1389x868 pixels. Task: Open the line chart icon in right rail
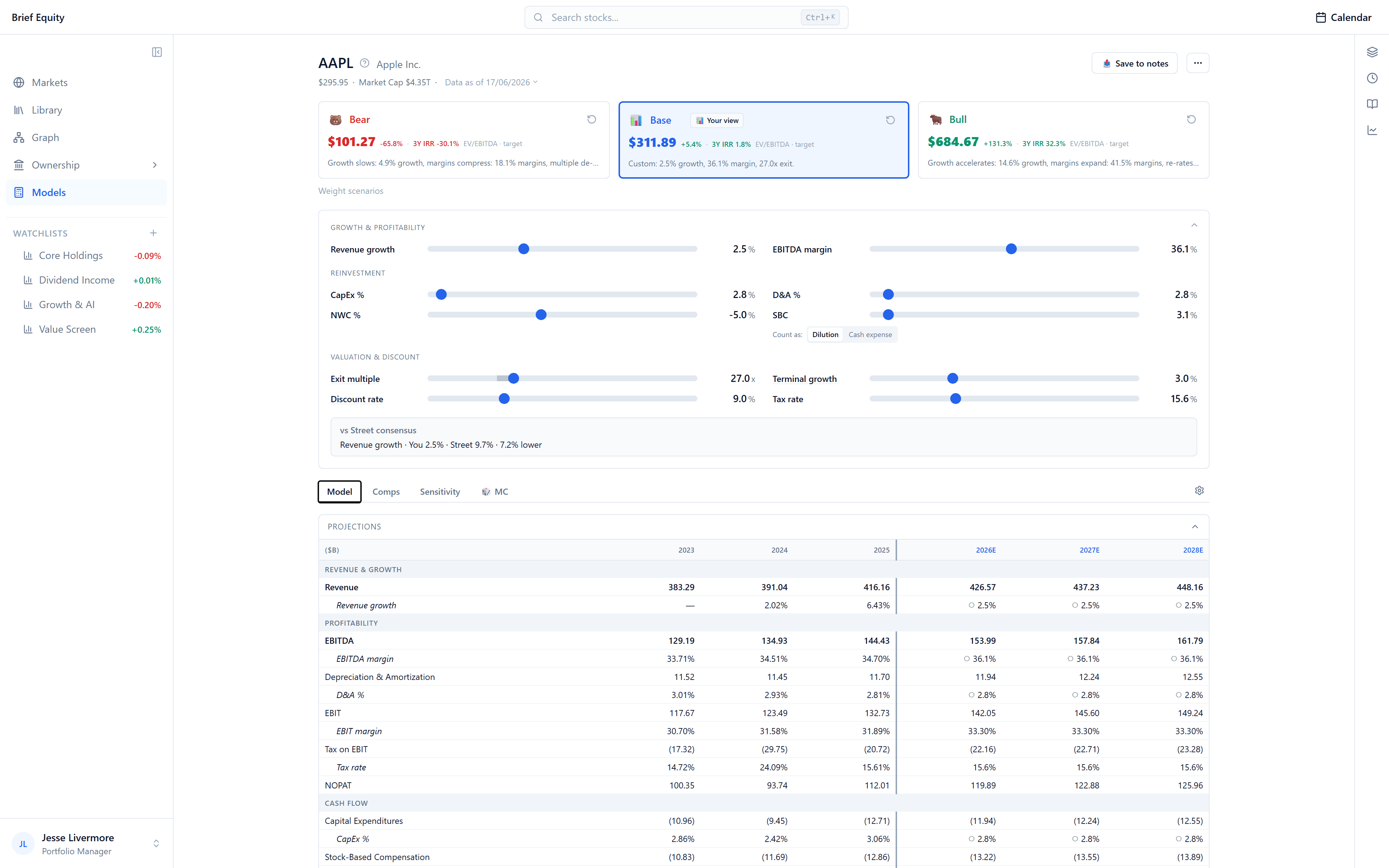point(1372,130)
